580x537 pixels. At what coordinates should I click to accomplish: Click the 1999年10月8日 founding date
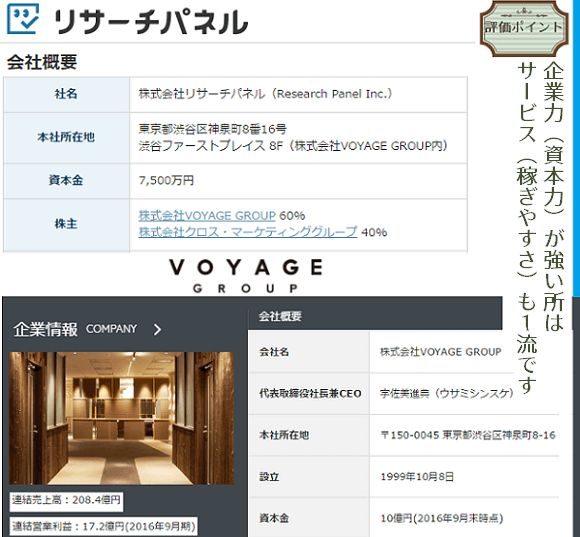click(417, 477)
